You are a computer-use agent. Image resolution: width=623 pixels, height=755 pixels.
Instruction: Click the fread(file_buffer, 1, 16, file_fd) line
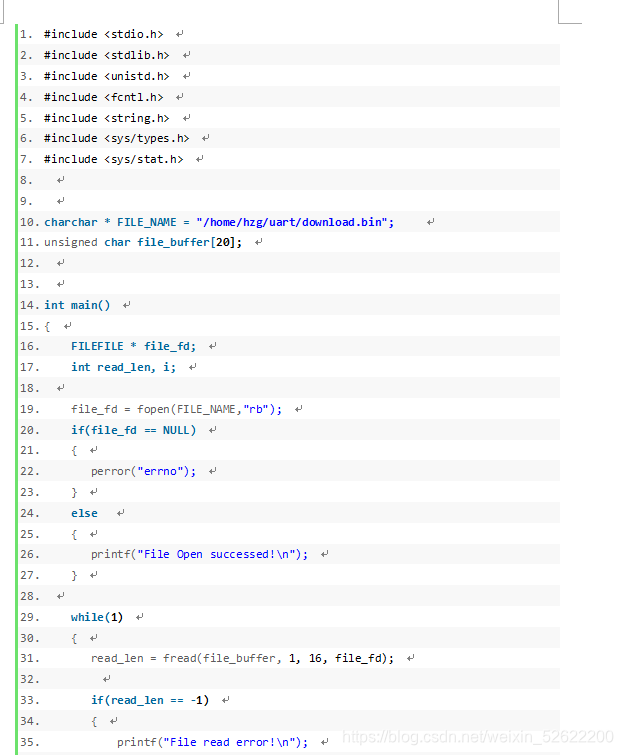pyautogui.click(x=242, y=658)
